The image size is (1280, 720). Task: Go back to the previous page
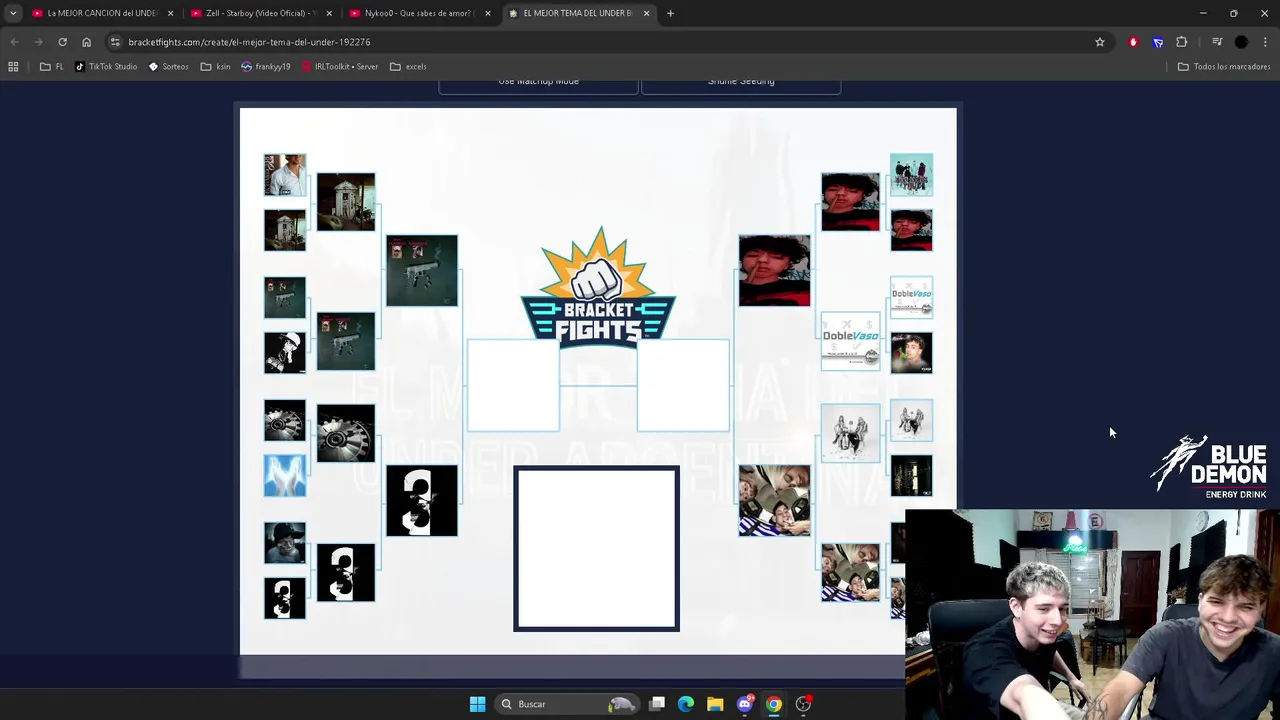click(14, 42)
